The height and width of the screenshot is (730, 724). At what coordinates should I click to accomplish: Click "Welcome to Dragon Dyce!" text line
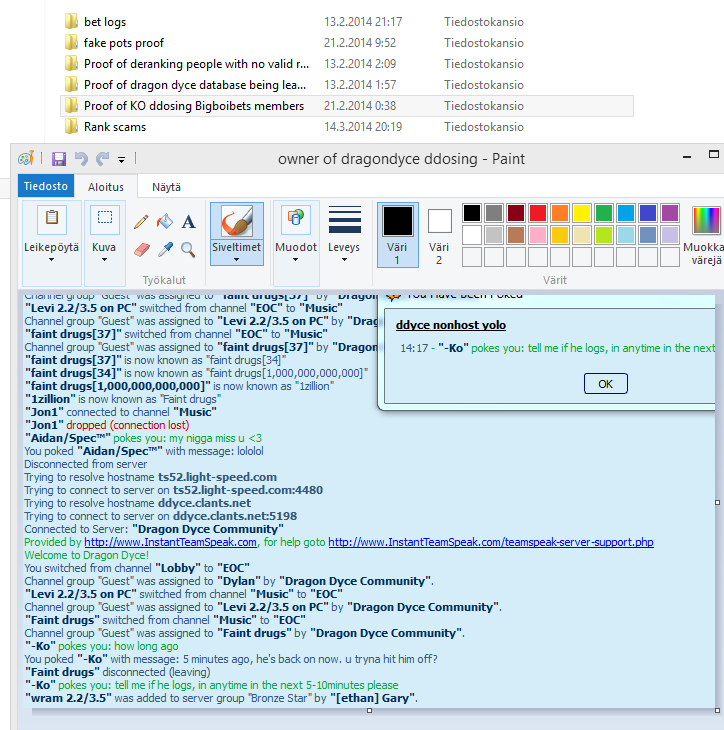(87, 555)
